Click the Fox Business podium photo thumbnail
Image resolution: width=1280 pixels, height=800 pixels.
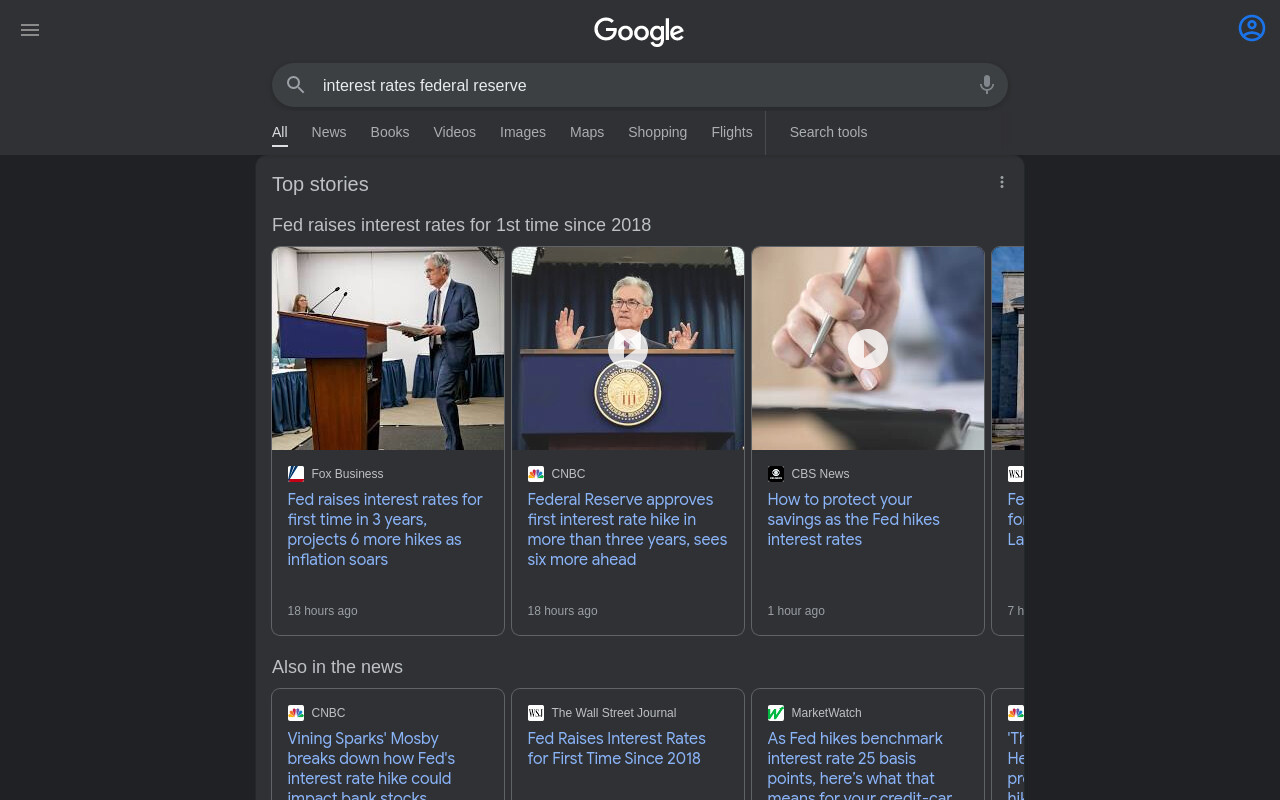[x=388, y=349]
